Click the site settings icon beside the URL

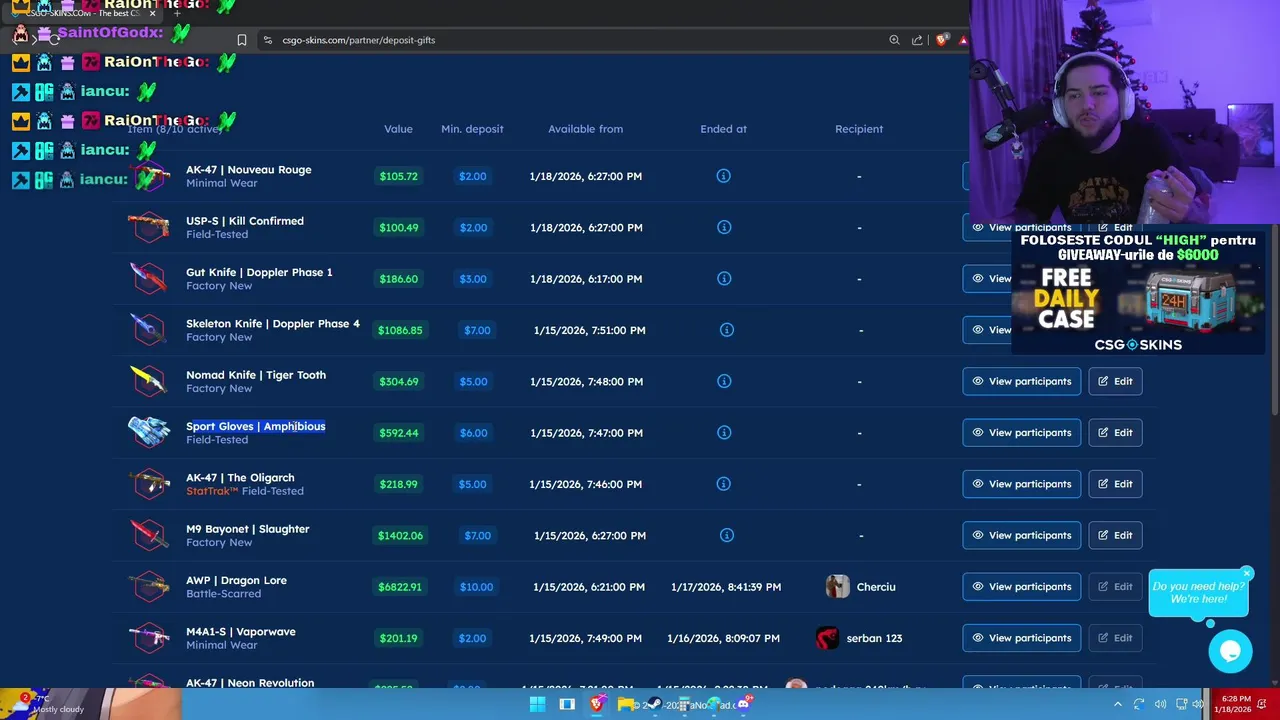pos(267,40)
